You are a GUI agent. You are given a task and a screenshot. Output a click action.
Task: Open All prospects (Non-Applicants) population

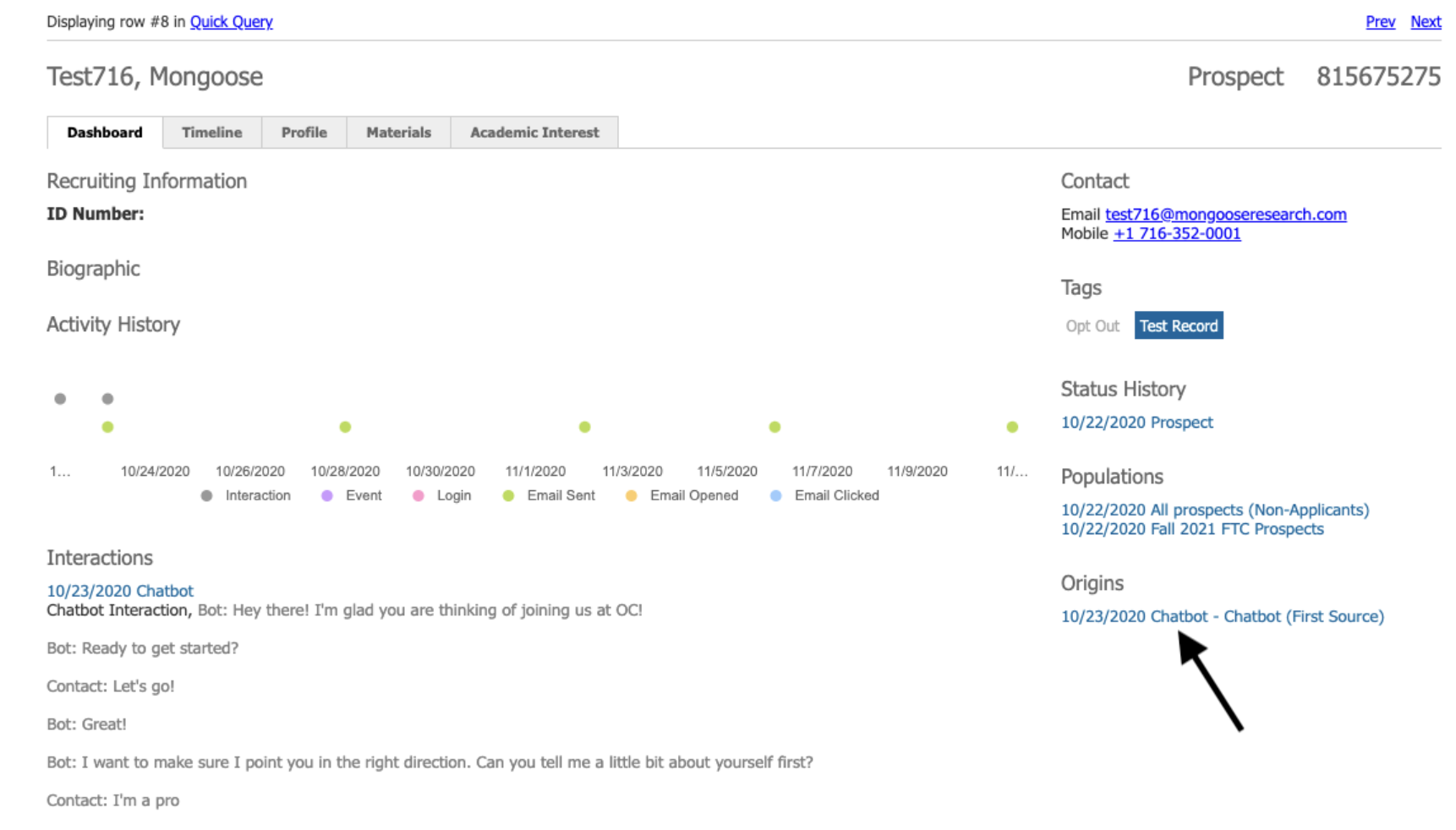pyautogui.click(x=1214, y=511)
